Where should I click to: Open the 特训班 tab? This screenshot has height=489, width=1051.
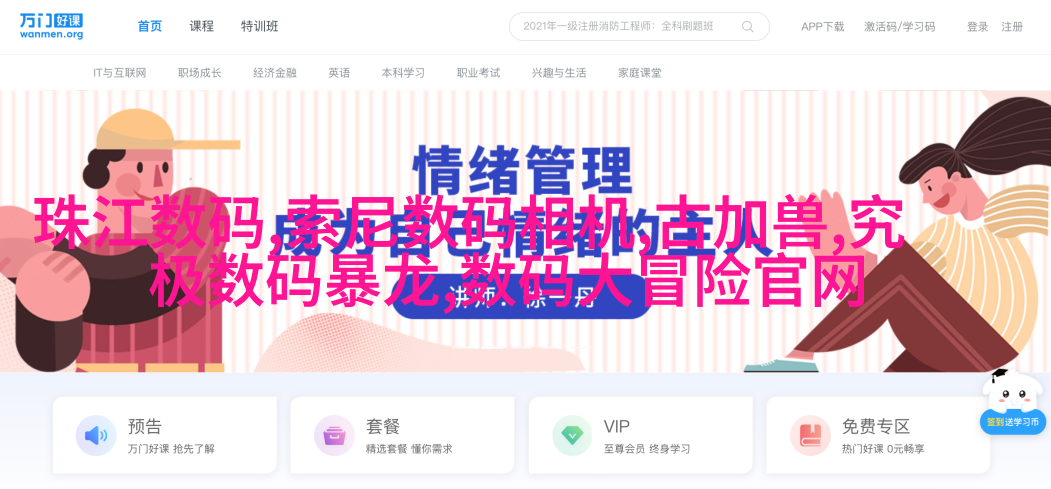pyautogui.click(x=260, y=27)
